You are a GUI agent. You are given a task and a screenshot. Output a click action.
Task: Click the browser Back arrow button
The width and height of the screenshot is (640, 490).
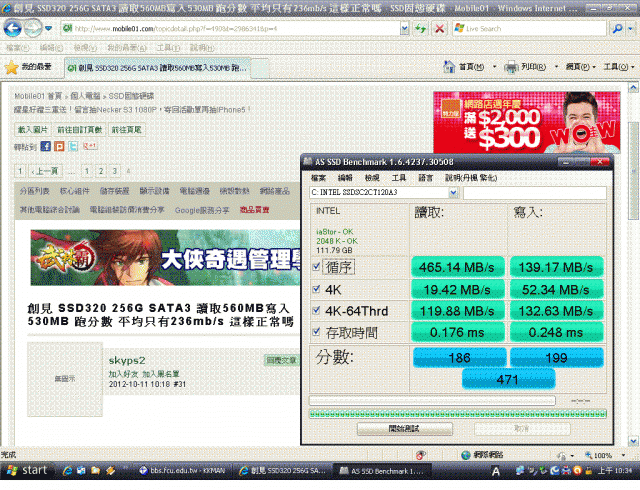tap(13, 28)
